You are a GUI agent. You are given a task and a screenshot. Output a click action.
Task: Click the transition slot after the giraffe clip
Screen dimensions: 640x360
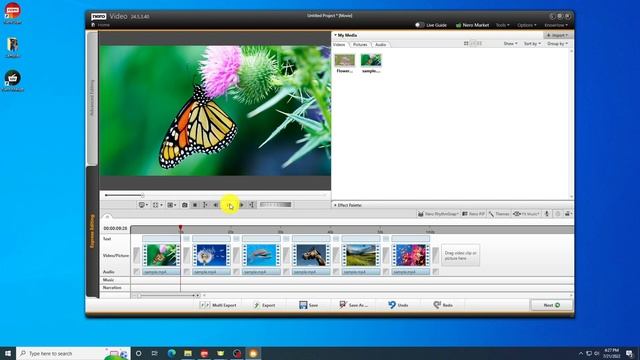336,256
